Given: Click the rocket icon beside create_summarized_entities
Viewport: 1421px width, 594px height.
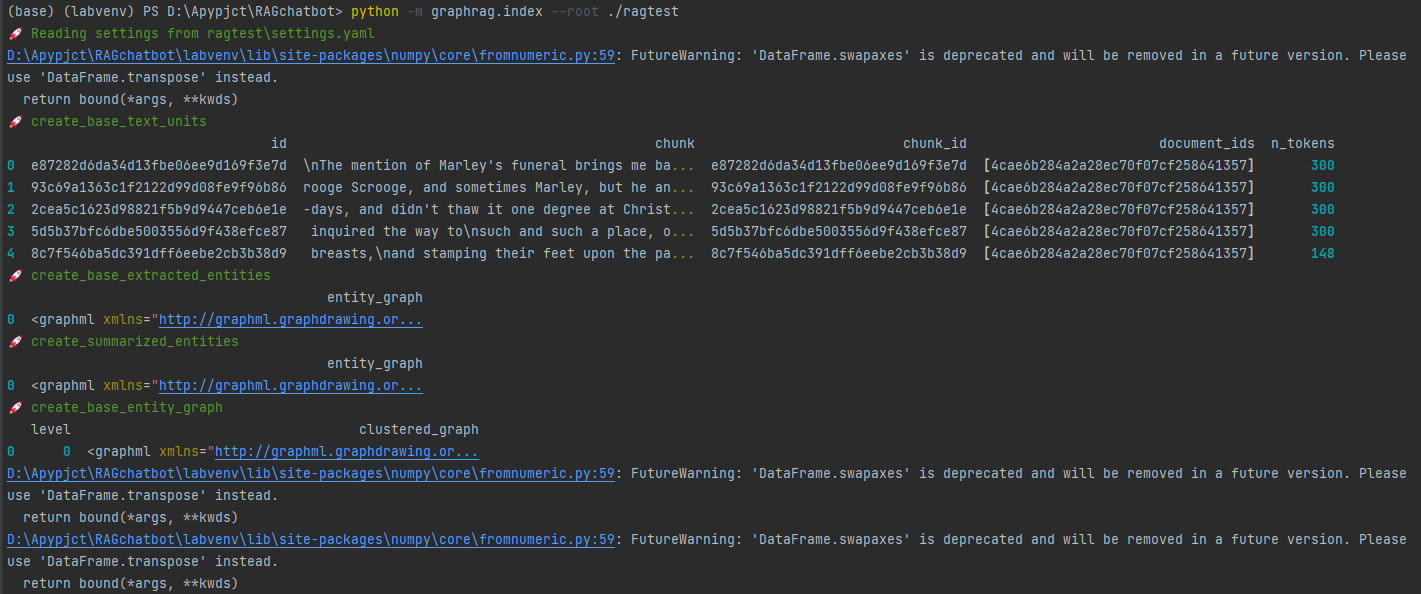Looking at the screenshot, I should (x=15, y=342).
